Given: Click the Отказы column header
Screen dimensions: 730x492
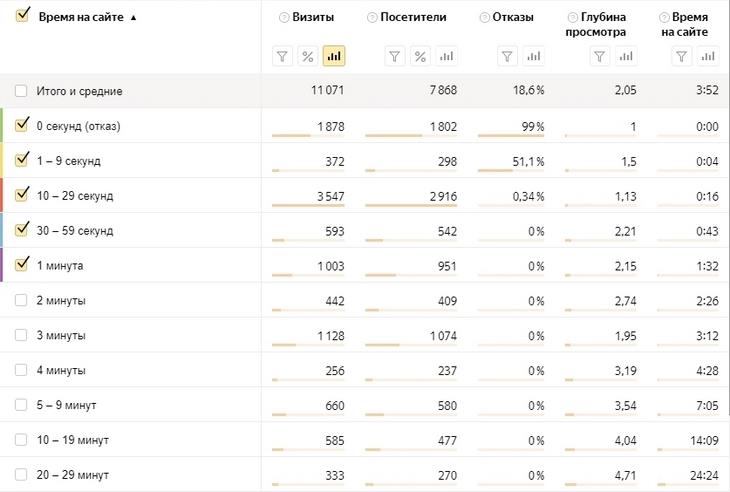Looking at the screenshot, I should pos(514,18).
